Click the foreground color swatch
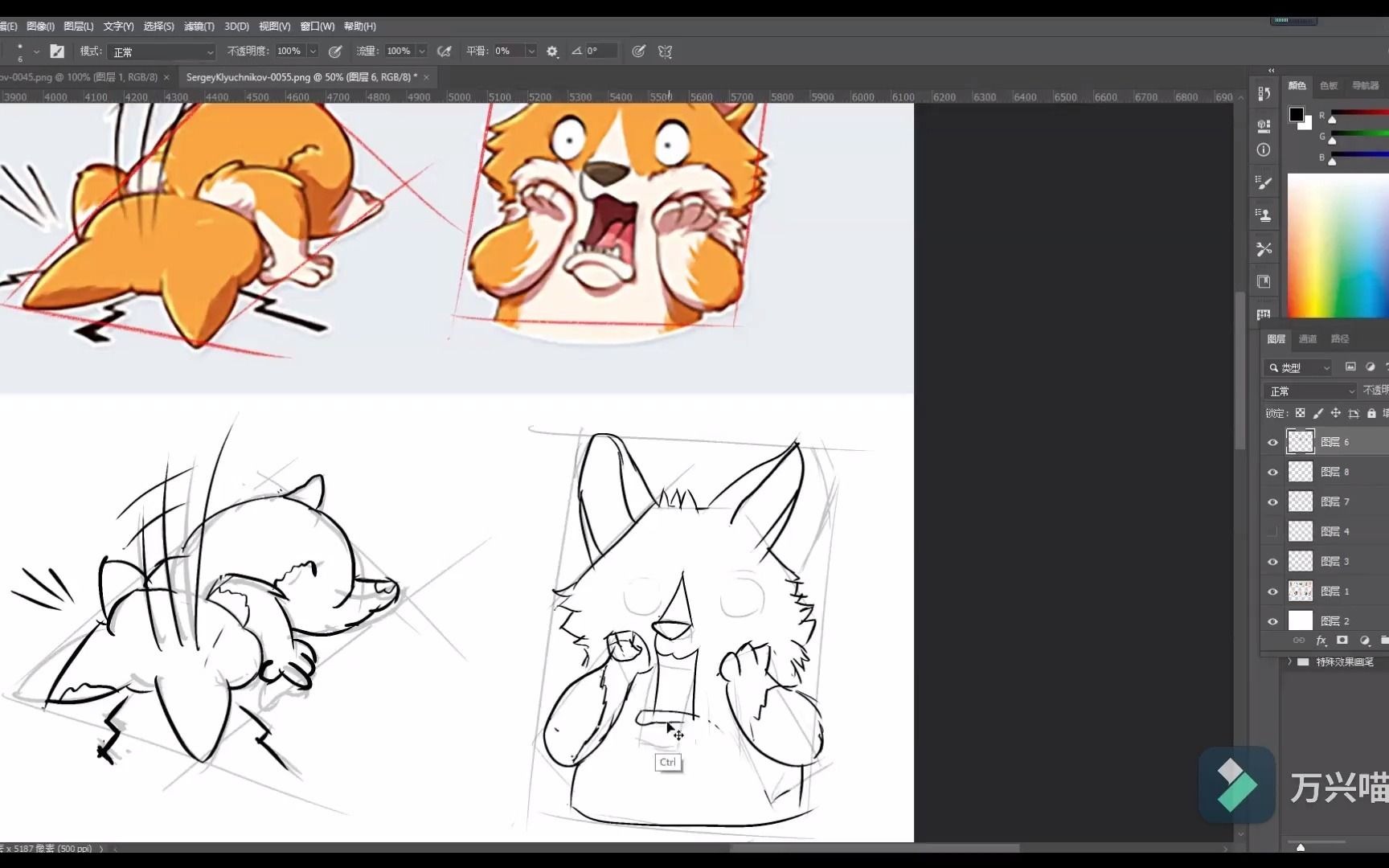The height and width of the screenshot is (868, 1389). coord(1296,114)
